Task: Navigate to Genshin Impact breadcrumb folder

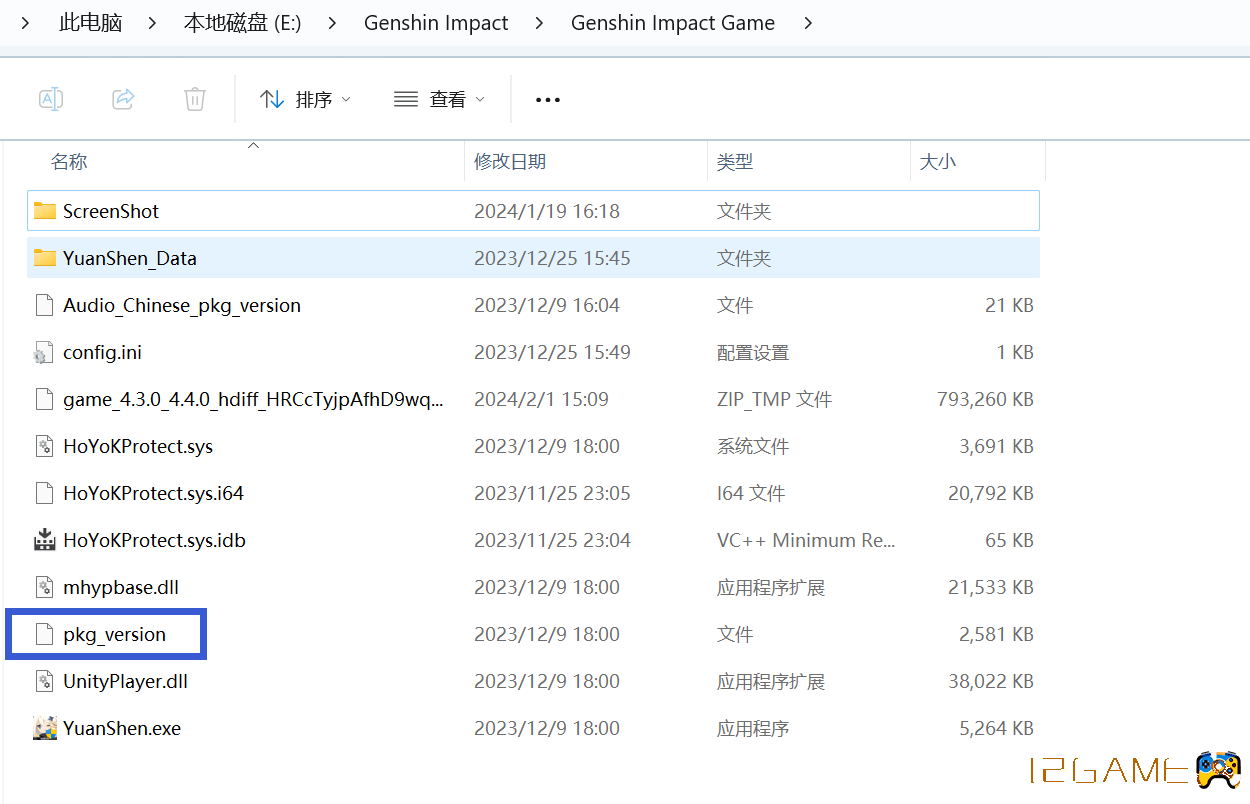Action: click(x=436, y=23)
